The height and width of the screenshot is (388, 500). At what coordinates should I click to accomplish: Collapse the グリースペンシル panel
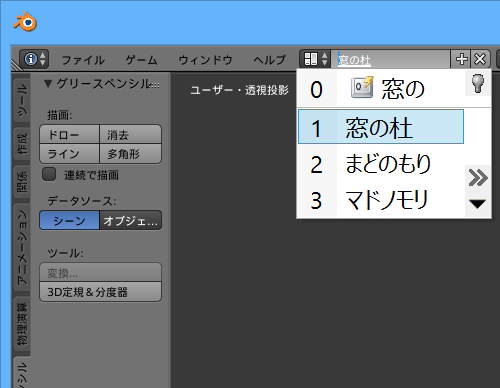(48, 84)
